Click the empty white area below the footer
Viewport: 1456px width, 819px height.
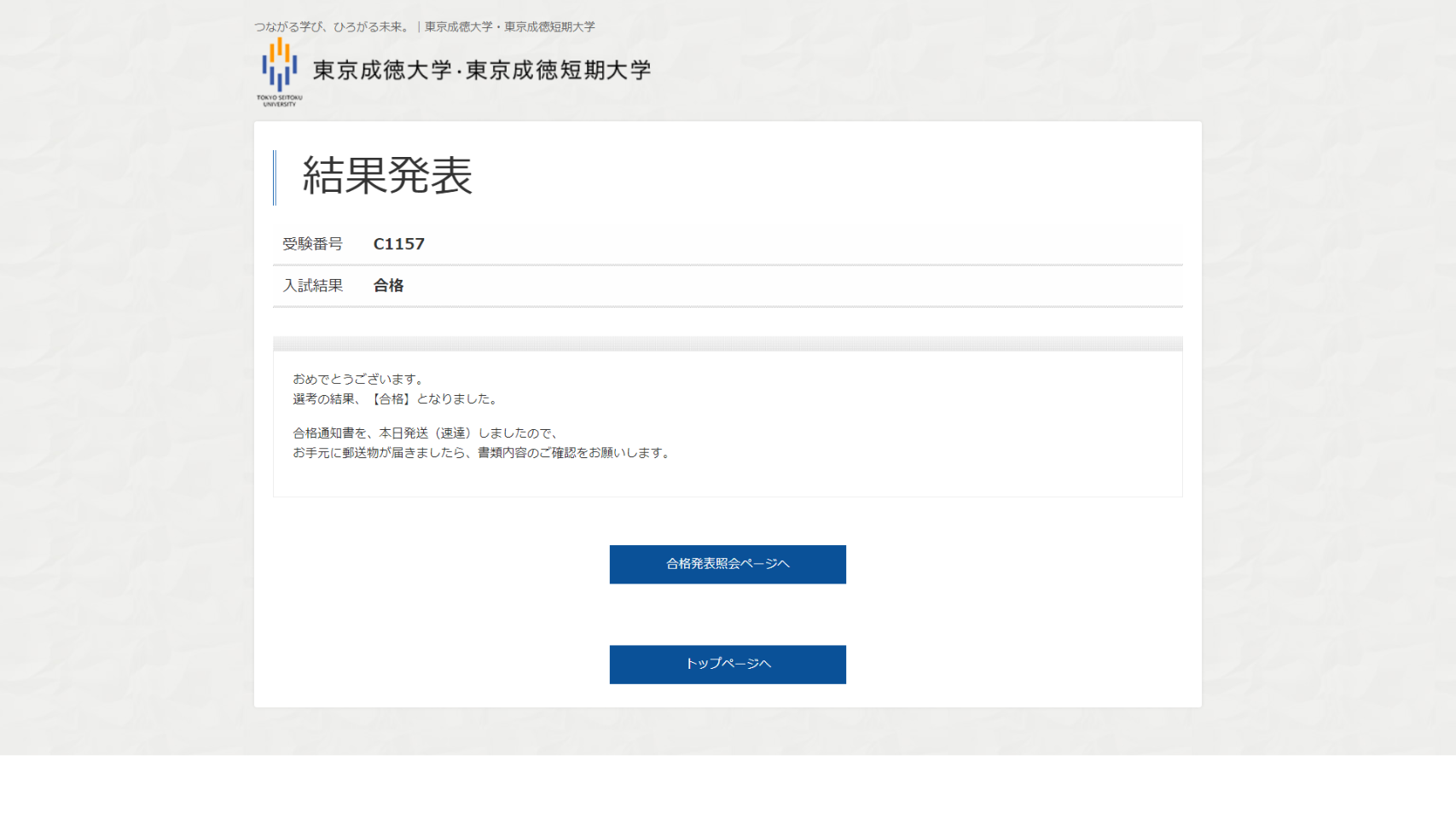coord(728,787)
